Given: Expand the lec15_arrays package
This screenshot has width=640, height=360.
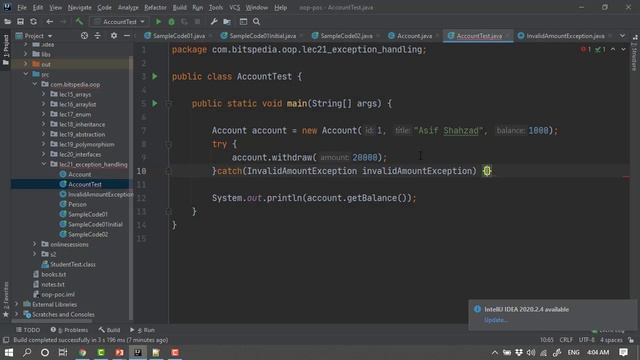Looking at the screenshot, I should (44, 94).
